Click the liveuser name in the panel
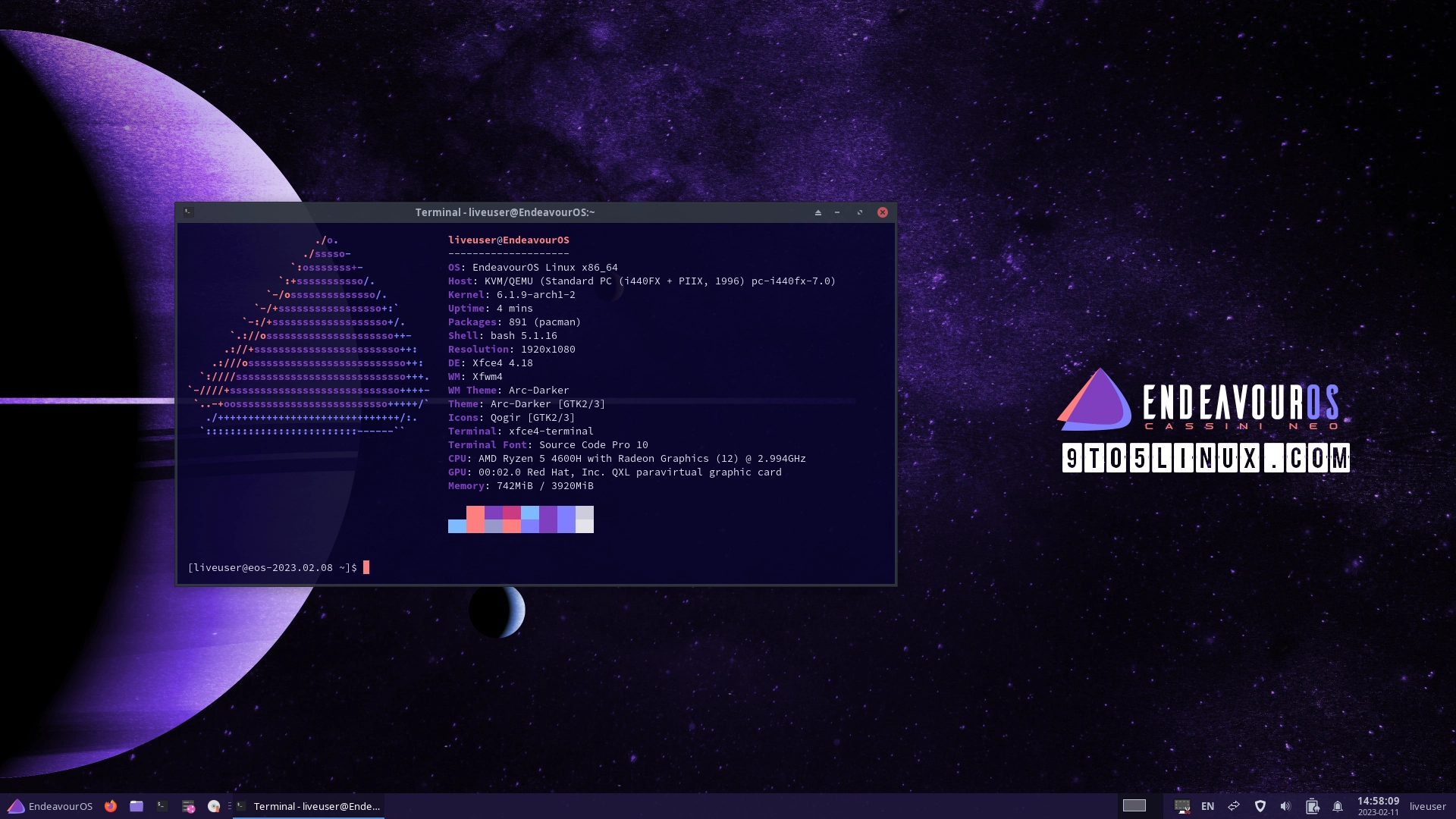The image size is (1456, 819). click(x=1428, y=806)
